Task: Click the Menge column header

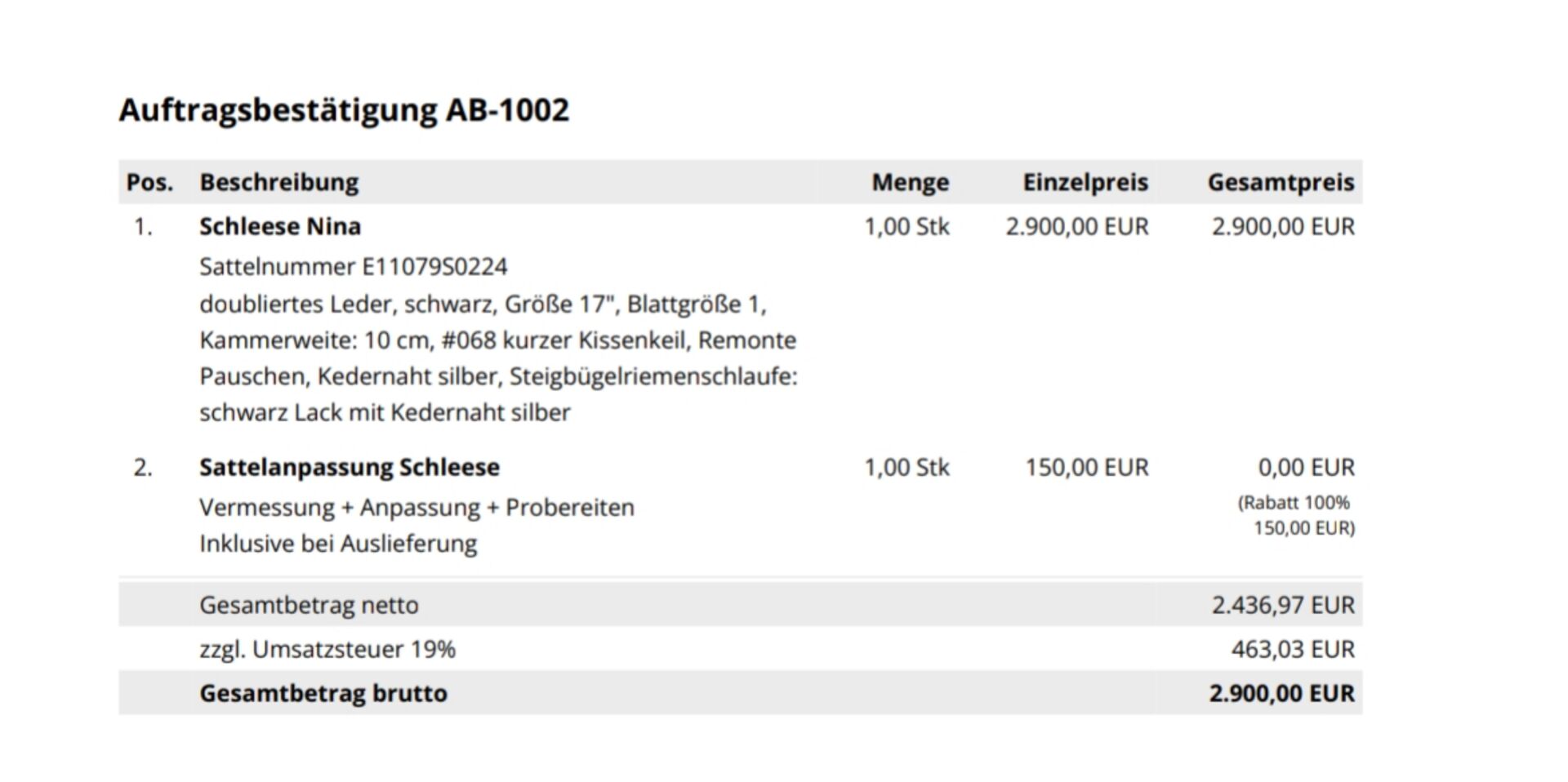Action: pyautogui.click(x=910, y=182)
